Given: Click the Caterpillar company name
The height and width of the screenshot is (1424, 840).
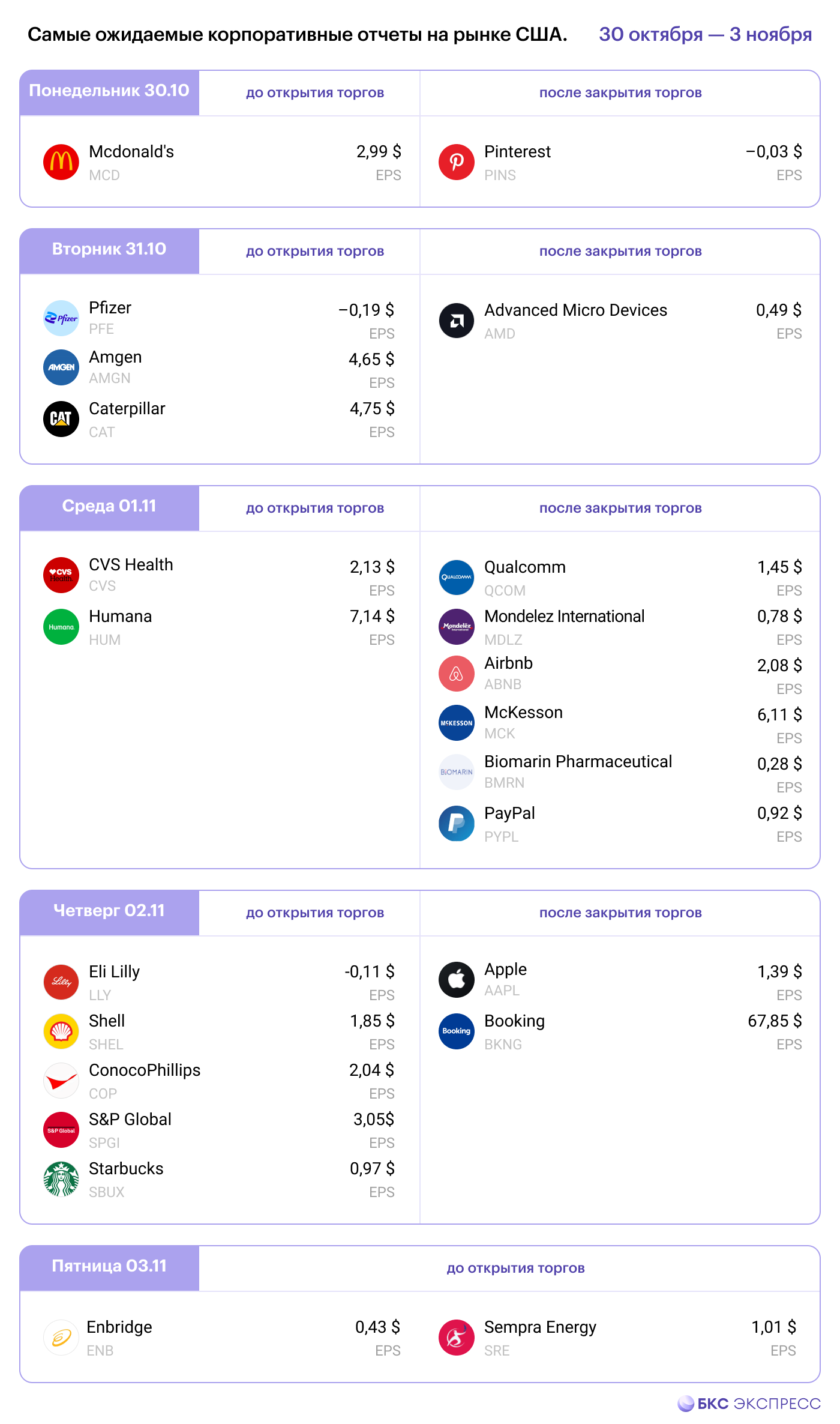Looking at the screenshot, I should tap(127, 409).
